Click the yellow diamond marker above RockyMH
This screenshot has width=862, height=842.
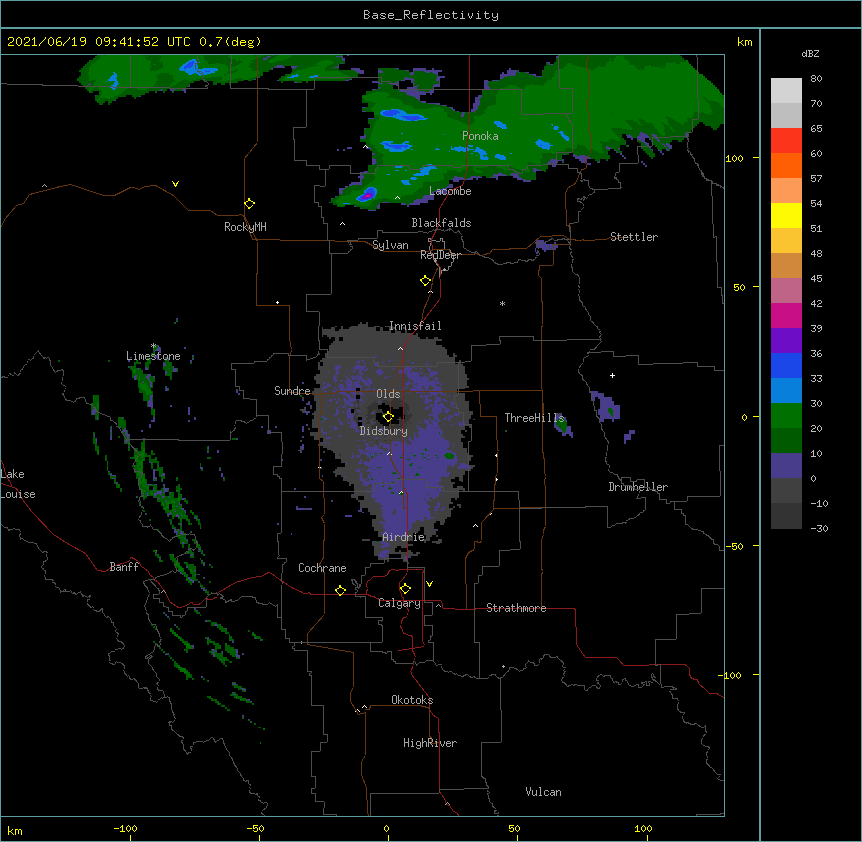250,204
